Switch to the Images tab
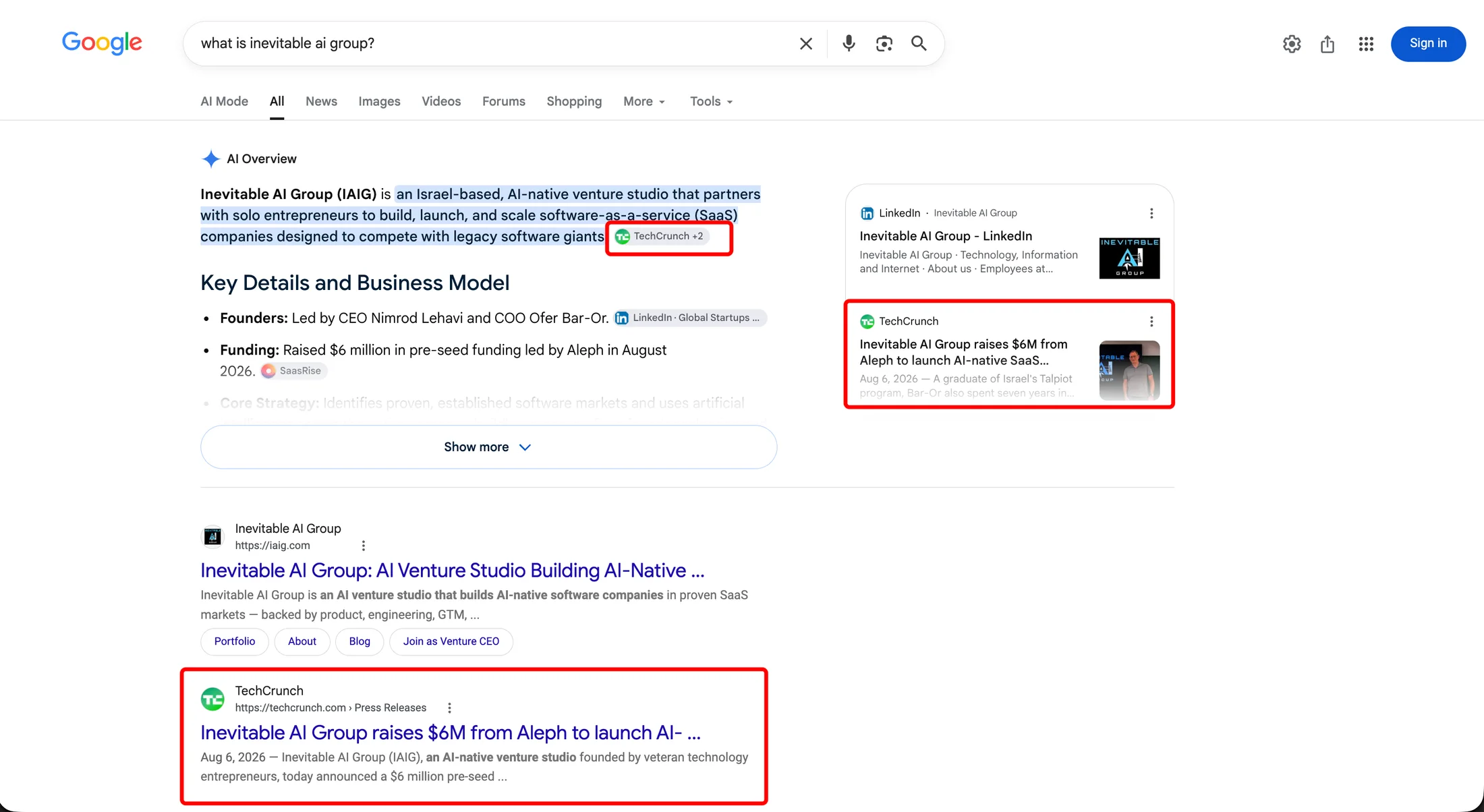Screen dimensions: 1484x812 point(379,101)
